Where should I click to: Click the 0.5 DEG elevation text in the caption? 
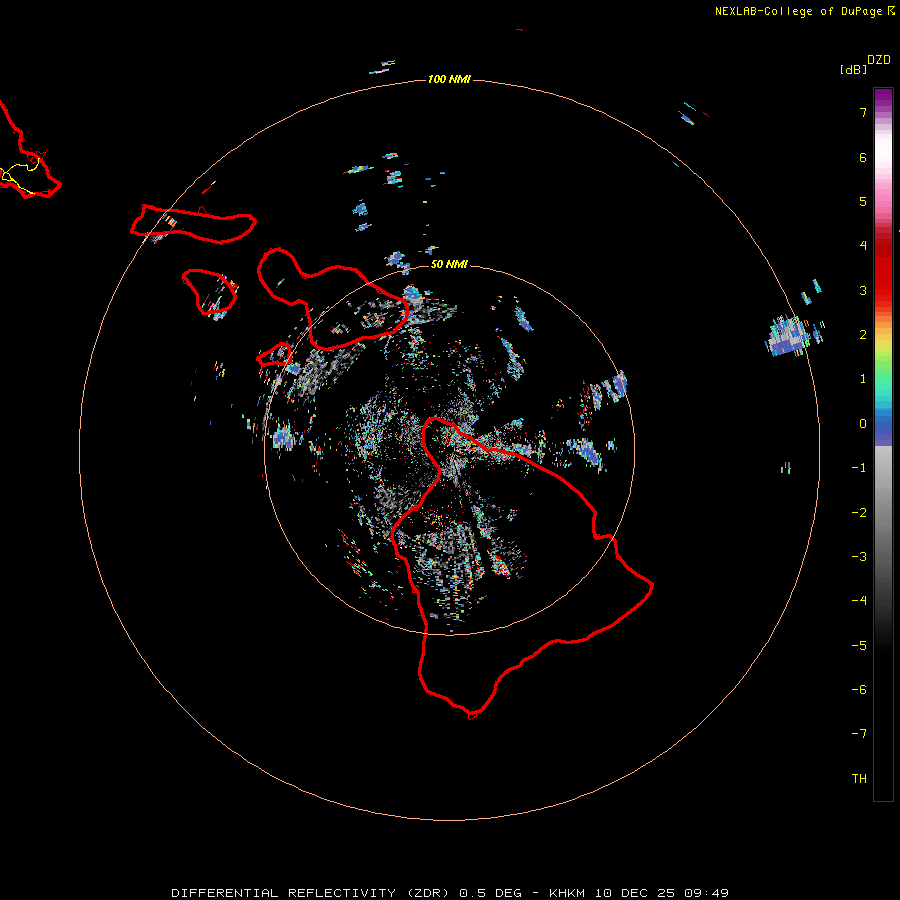[491, 893]
